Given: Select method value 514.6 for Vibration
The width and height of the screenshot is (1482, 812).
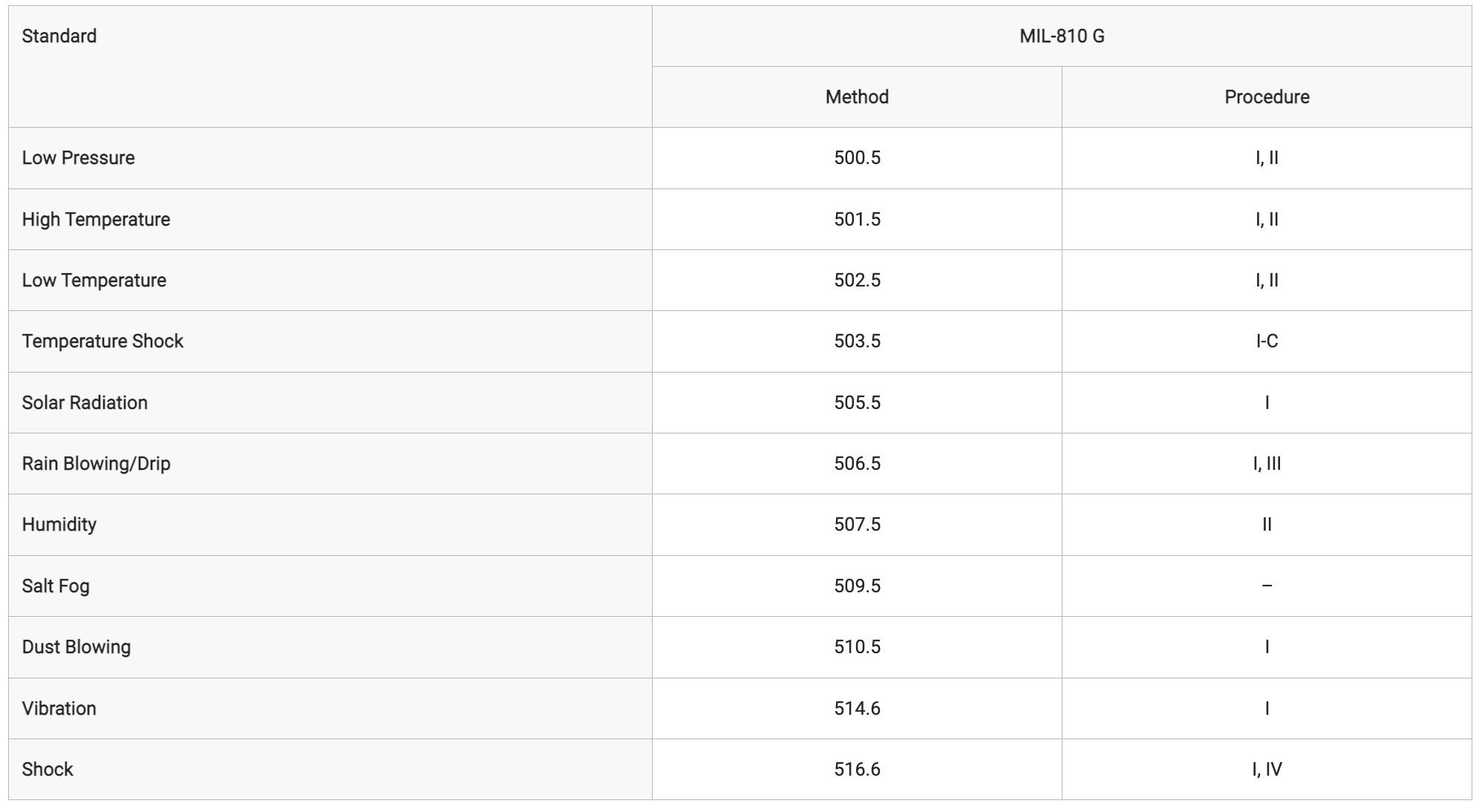Looking at the screenshot, I should [857, 708].
